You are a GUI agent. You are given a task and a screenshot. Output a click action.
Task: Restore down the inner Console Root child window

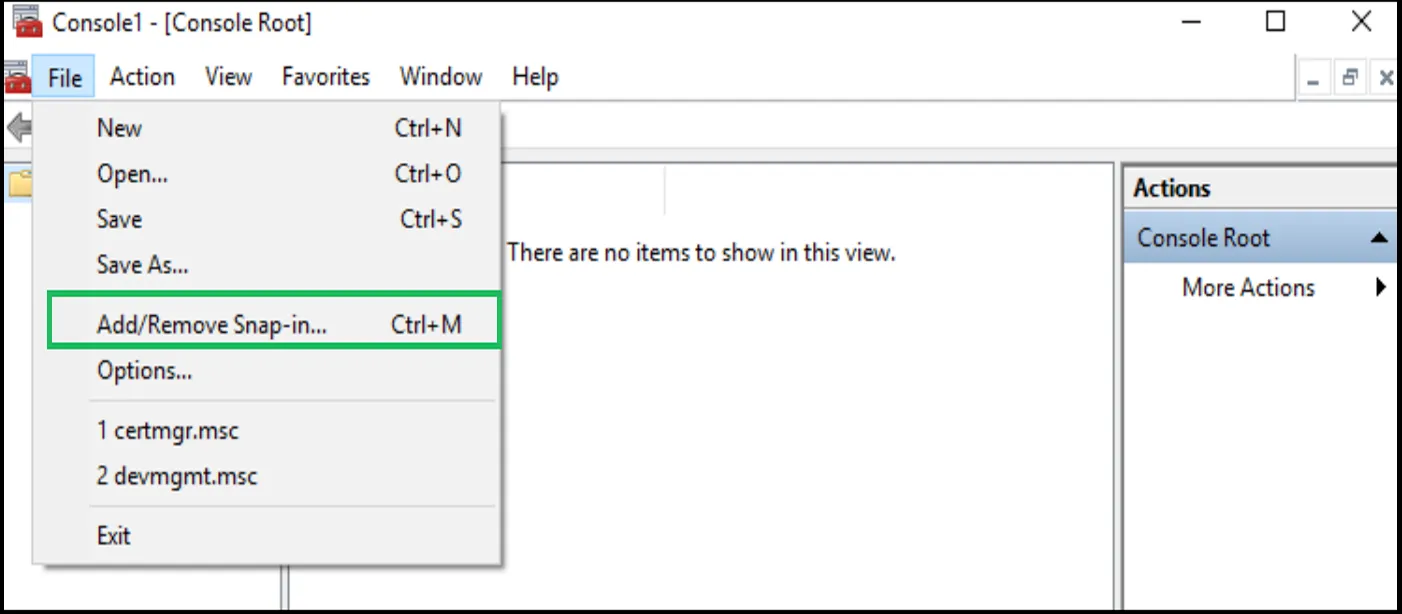(x=1350, y=78)
